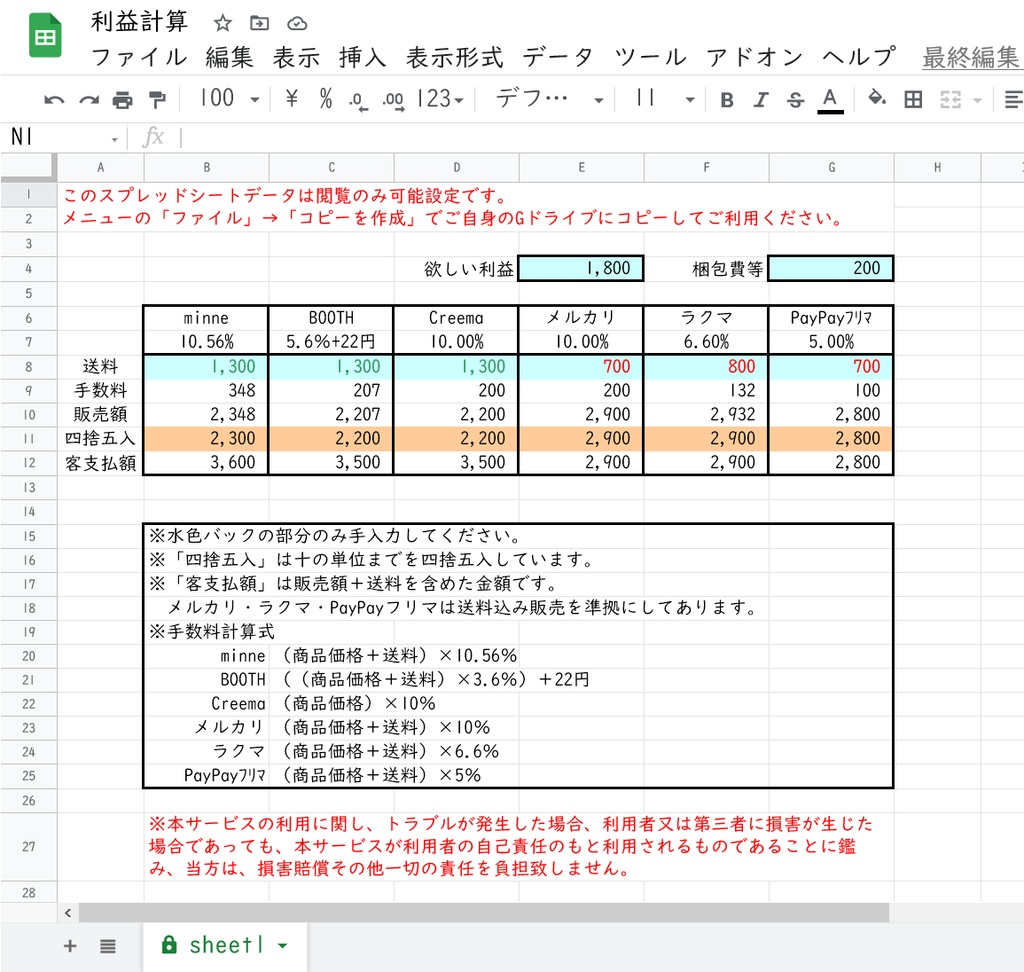Image resolution: width=1024 pixels, height=972 pixels.
Task: Click the redo icon
Action: tap(89, 100)
